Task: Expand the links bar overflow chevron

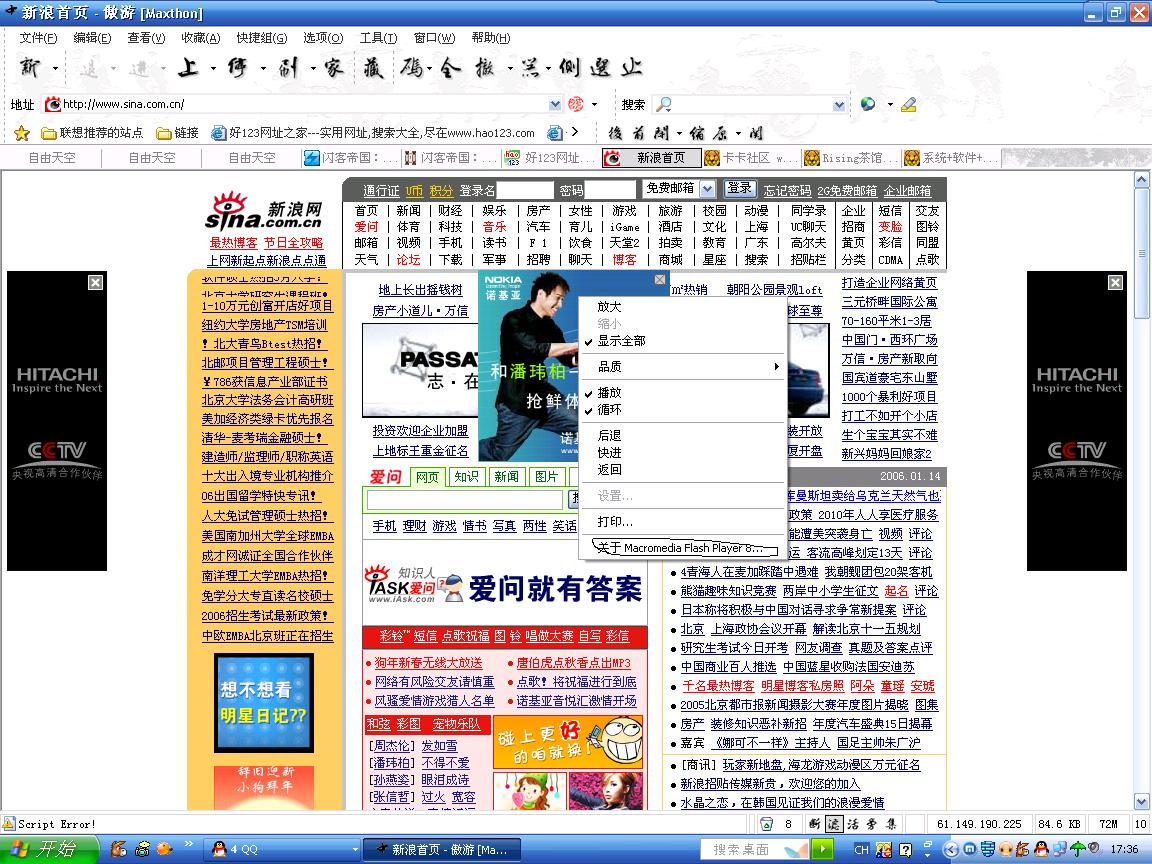Action: tap(575, 132)
